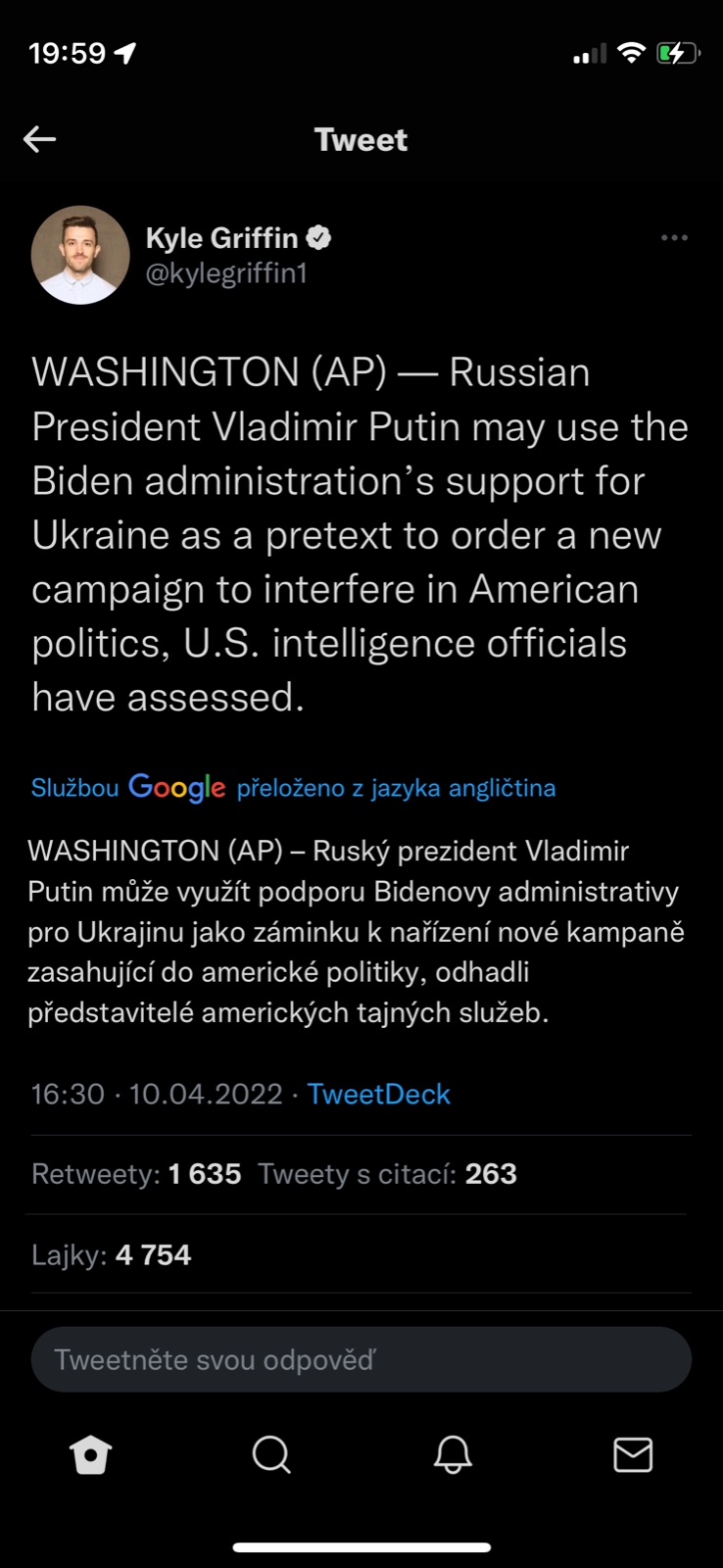723x1568 pixels.
Task: Open the TweetDeck source link
Action: [x=378, y=1094]
